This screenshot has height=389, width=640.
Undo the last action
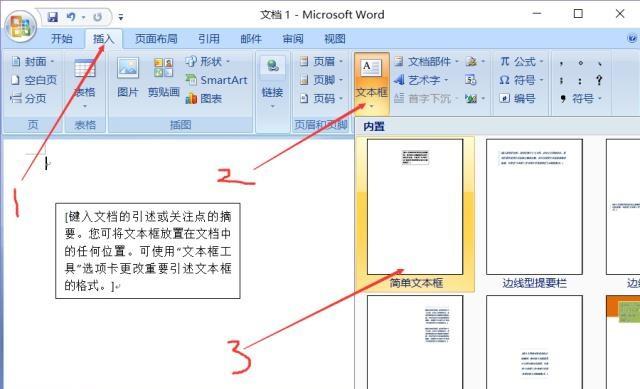pos(71,17)
